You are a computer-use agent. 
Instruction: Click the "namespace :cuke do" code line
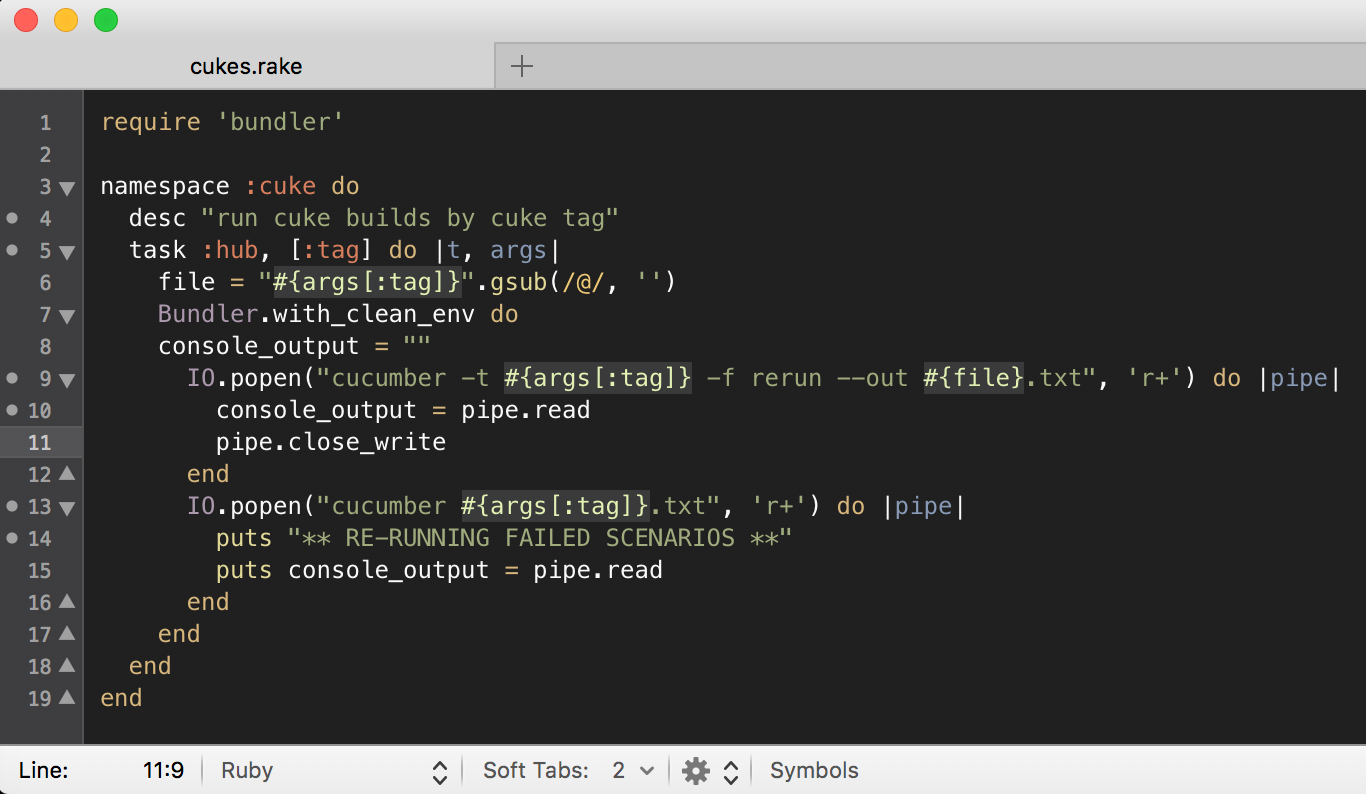(230, 186)
